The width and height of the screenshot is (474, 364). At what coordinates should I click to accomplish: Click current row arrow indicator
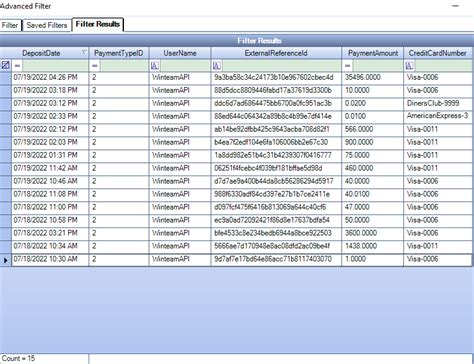pyautogui.click(x=6, y=260)
